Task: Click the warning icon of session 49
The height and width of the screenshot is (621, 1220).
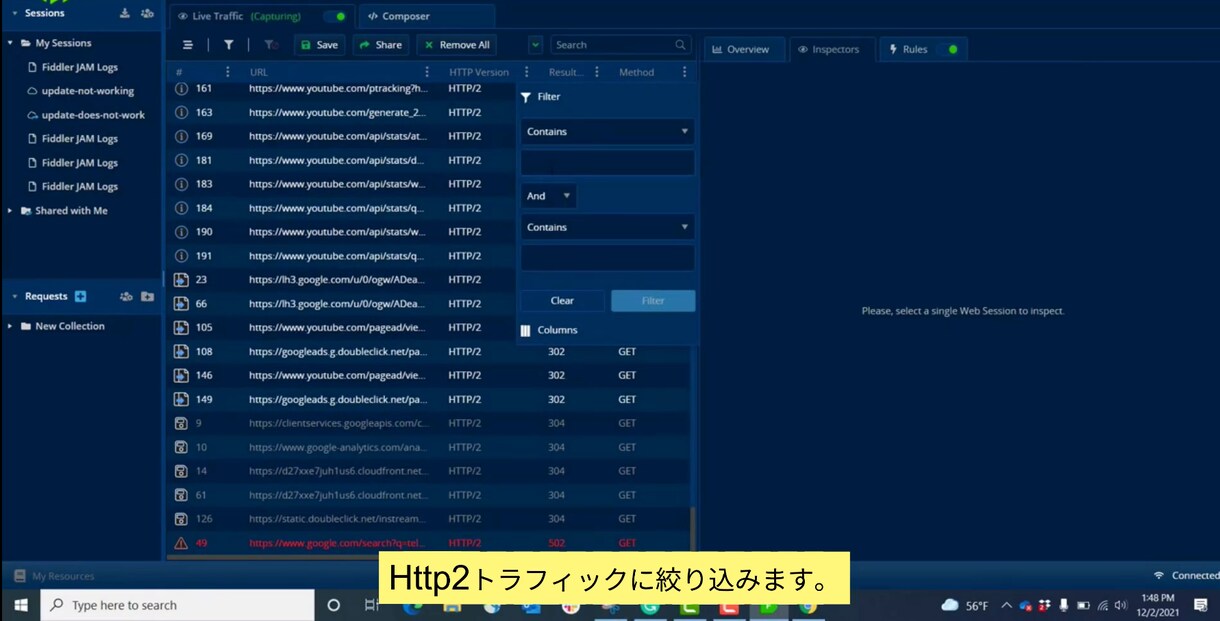Action: (181, 543)
